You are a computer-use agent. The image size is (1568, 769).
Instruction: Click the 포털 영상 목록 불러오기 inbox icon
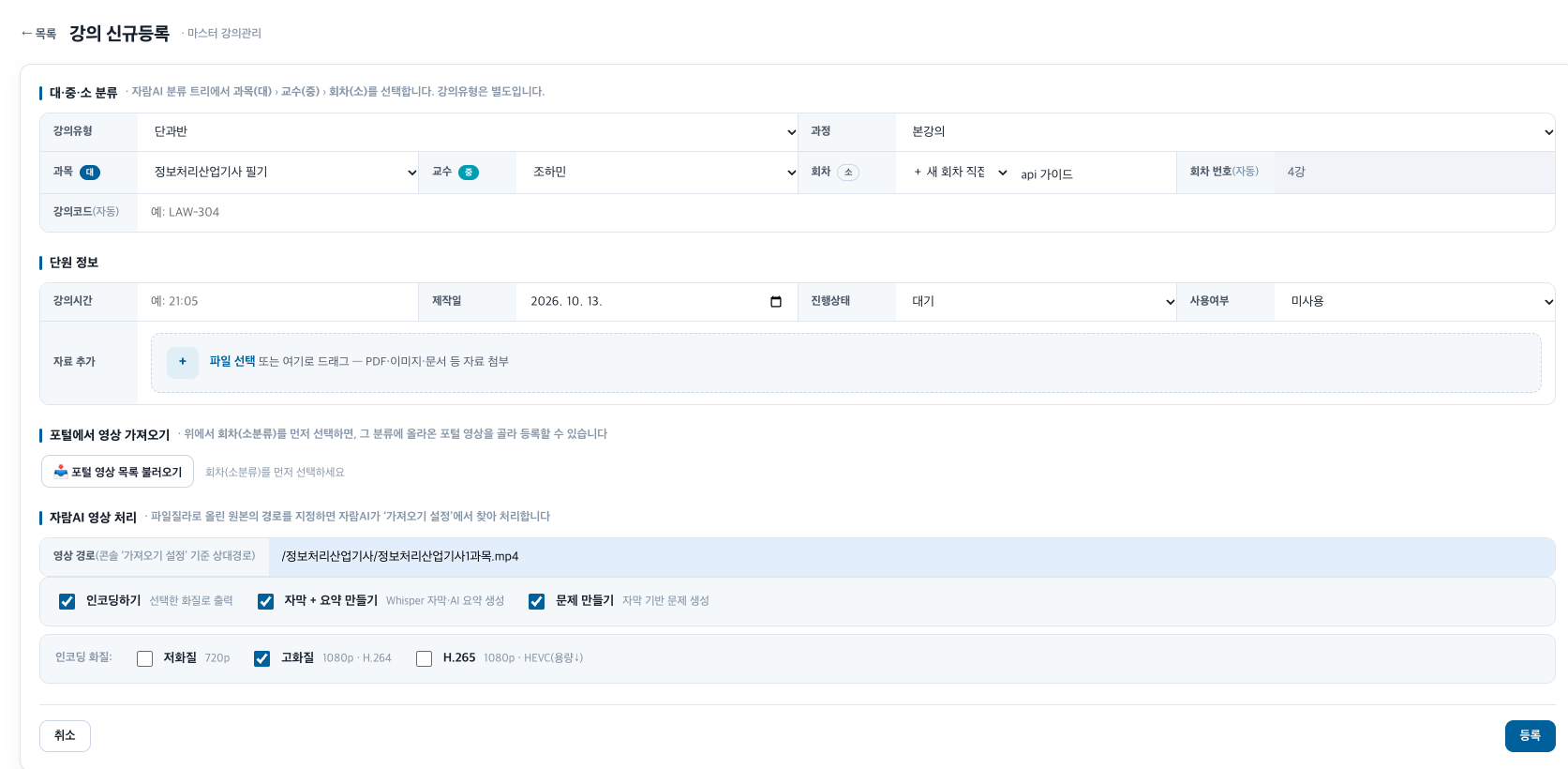click(61, 471)
